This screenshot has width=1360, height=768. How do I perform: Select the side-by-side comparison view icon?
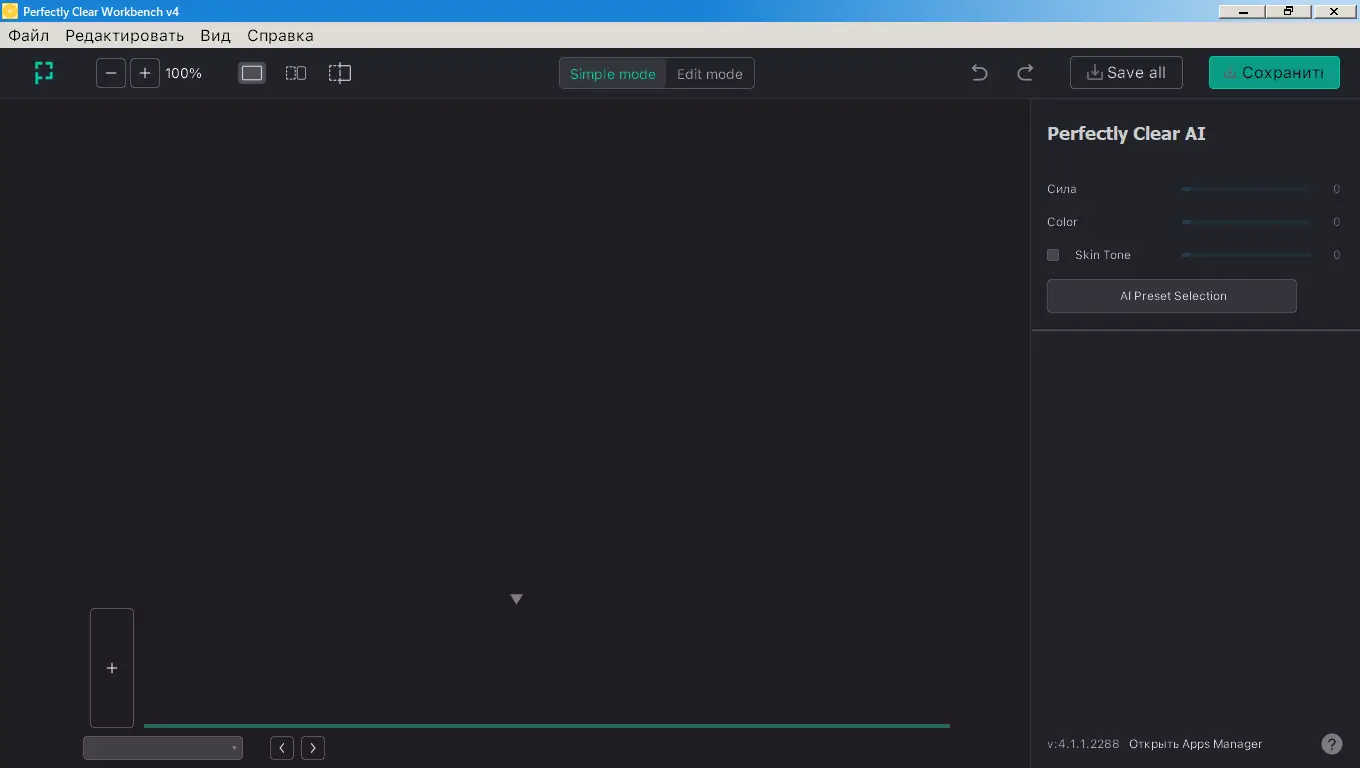point(295,72)
